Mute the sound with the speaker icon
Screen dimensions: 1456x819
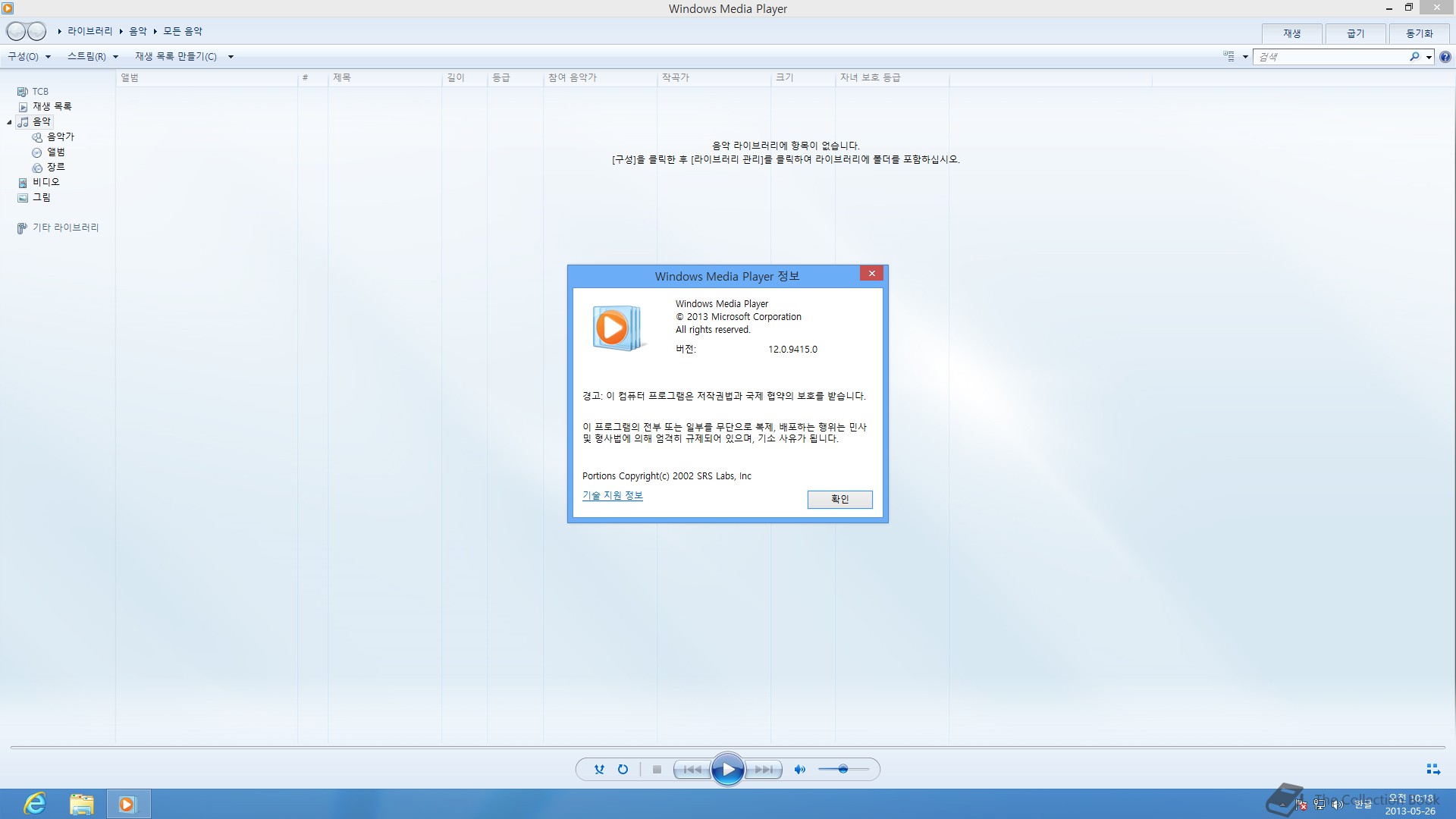799,769
